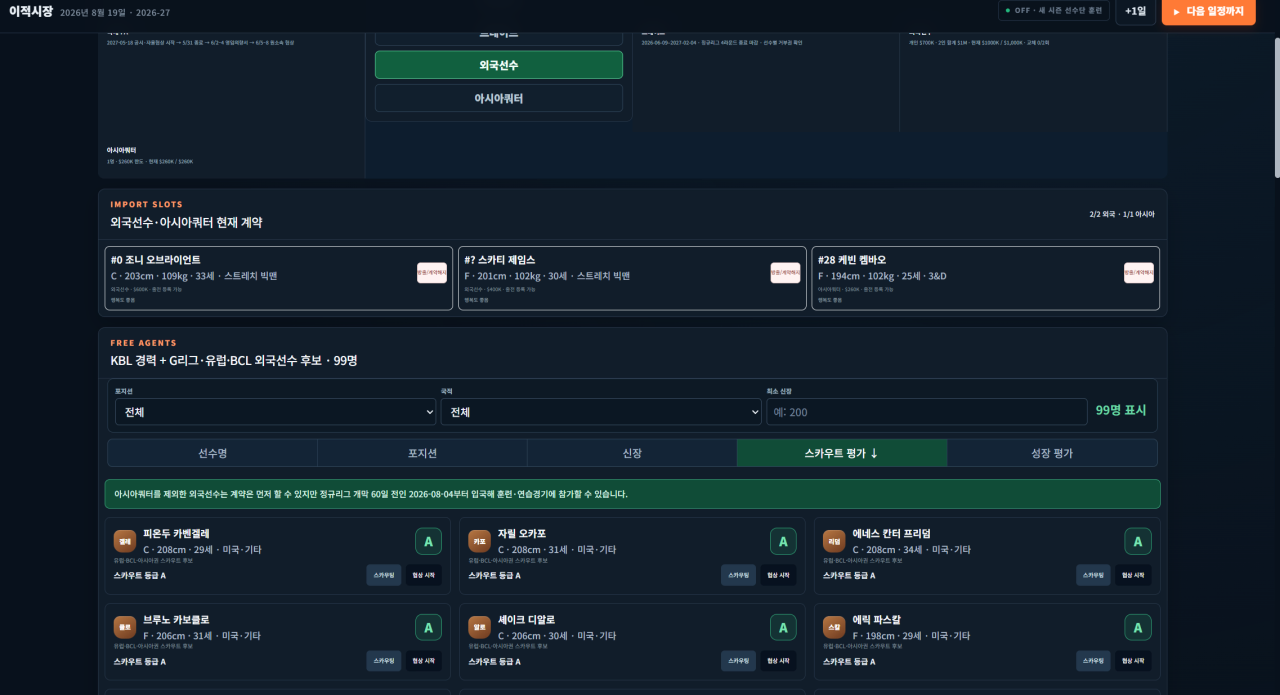Release 케빈 켐바오 with the red contract button
The height and width of the screenshot is (695, 1280).
[1139, 273]
